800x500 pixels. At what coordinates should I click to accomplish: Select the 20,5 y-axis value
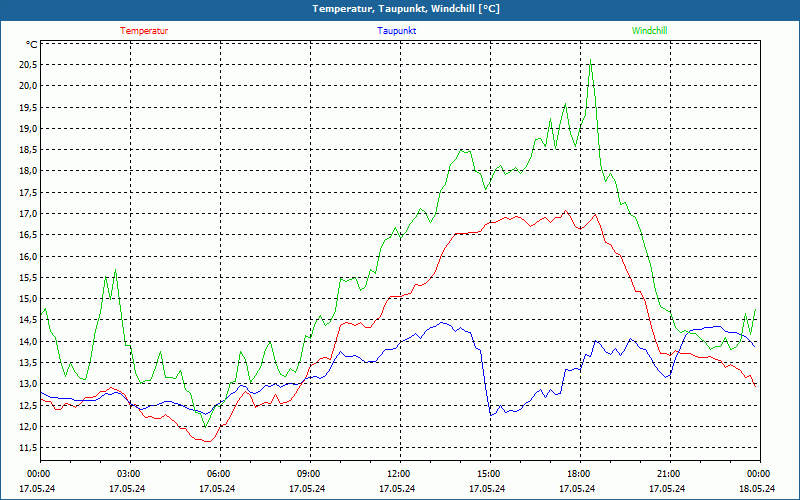[x=28, y=64]
